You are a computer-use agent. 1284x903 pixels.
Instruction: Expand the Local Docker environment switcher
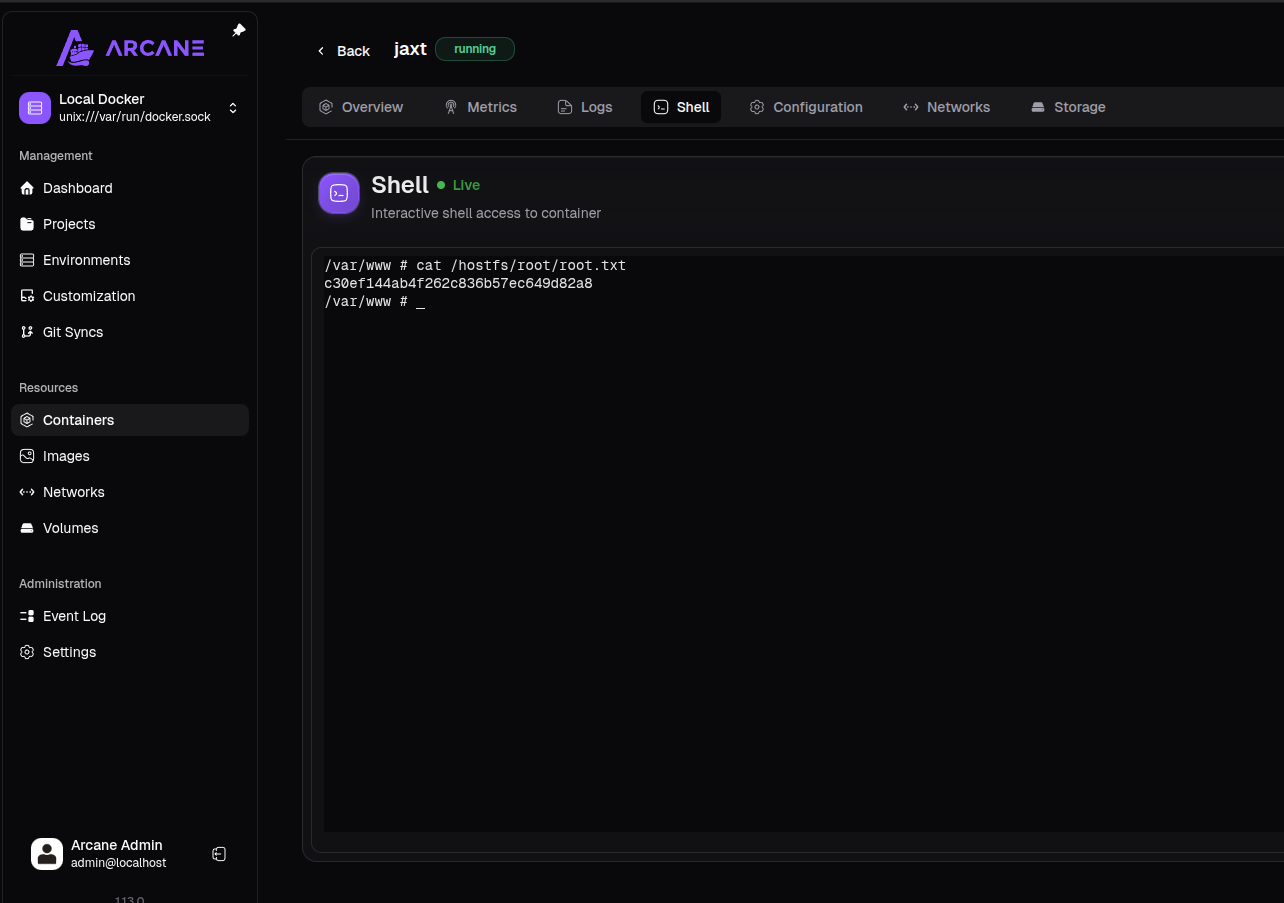tap(233, 108)
